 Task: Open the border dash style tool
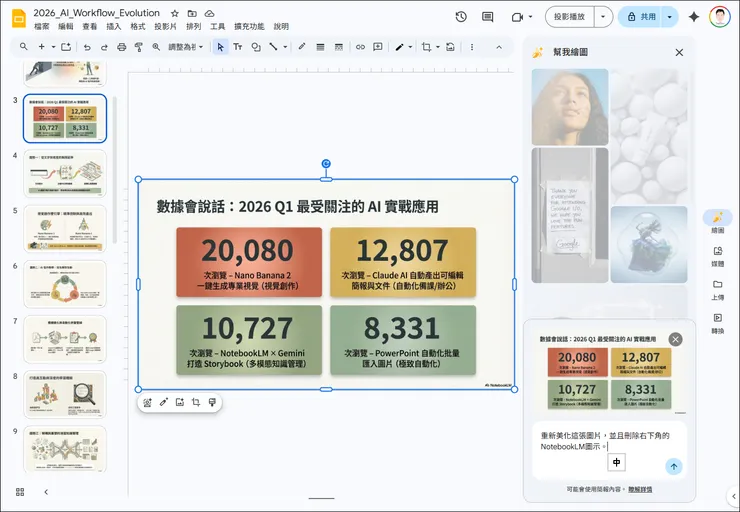338,47
